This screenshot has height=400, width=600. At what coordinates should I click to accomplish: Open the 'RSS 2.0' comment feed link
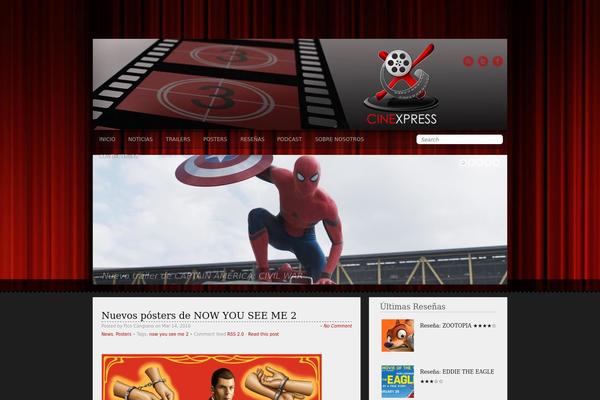point(235,334)
